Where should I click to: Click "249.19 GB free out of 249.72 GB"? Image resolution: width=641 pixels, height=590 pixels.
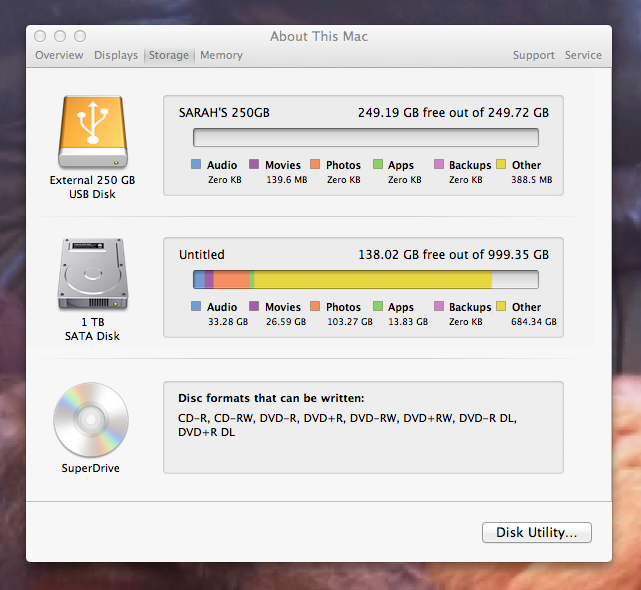pos(453,112)
